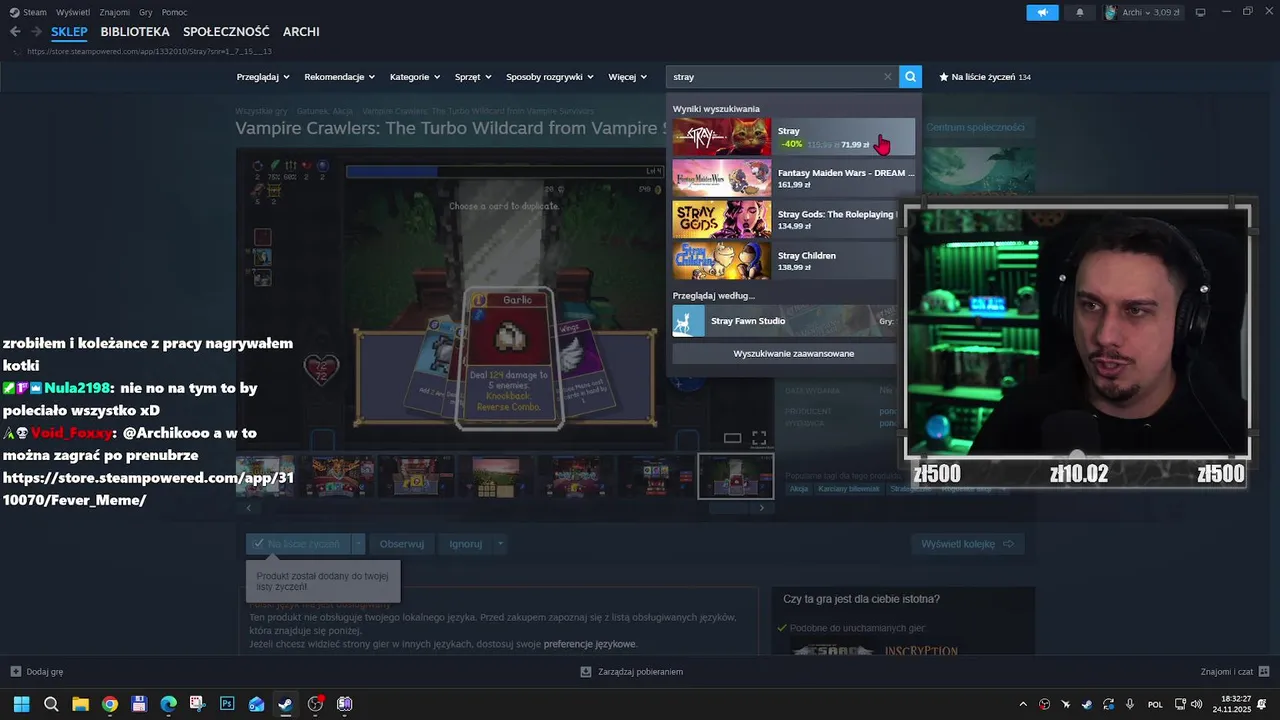Select the highlighted last screenshot thumbnail
1280x720 pixels.
[735, 476]
